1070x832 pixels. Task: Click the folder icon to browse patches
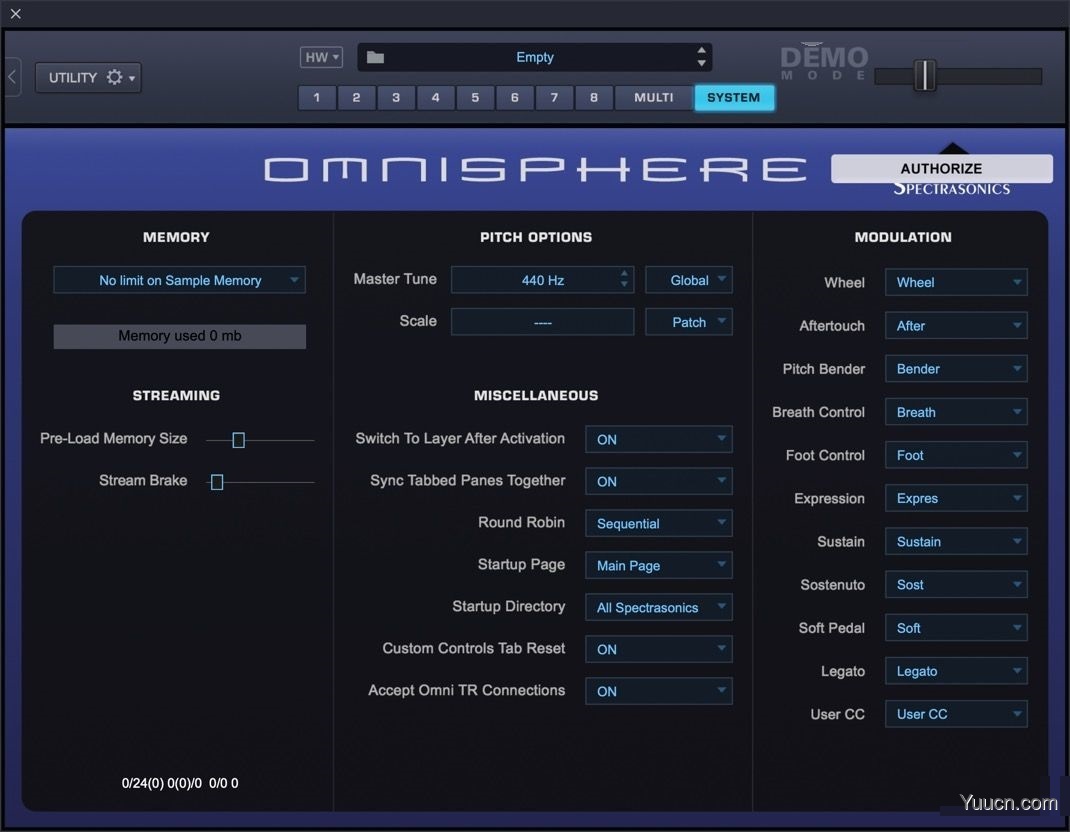[374, 57]
